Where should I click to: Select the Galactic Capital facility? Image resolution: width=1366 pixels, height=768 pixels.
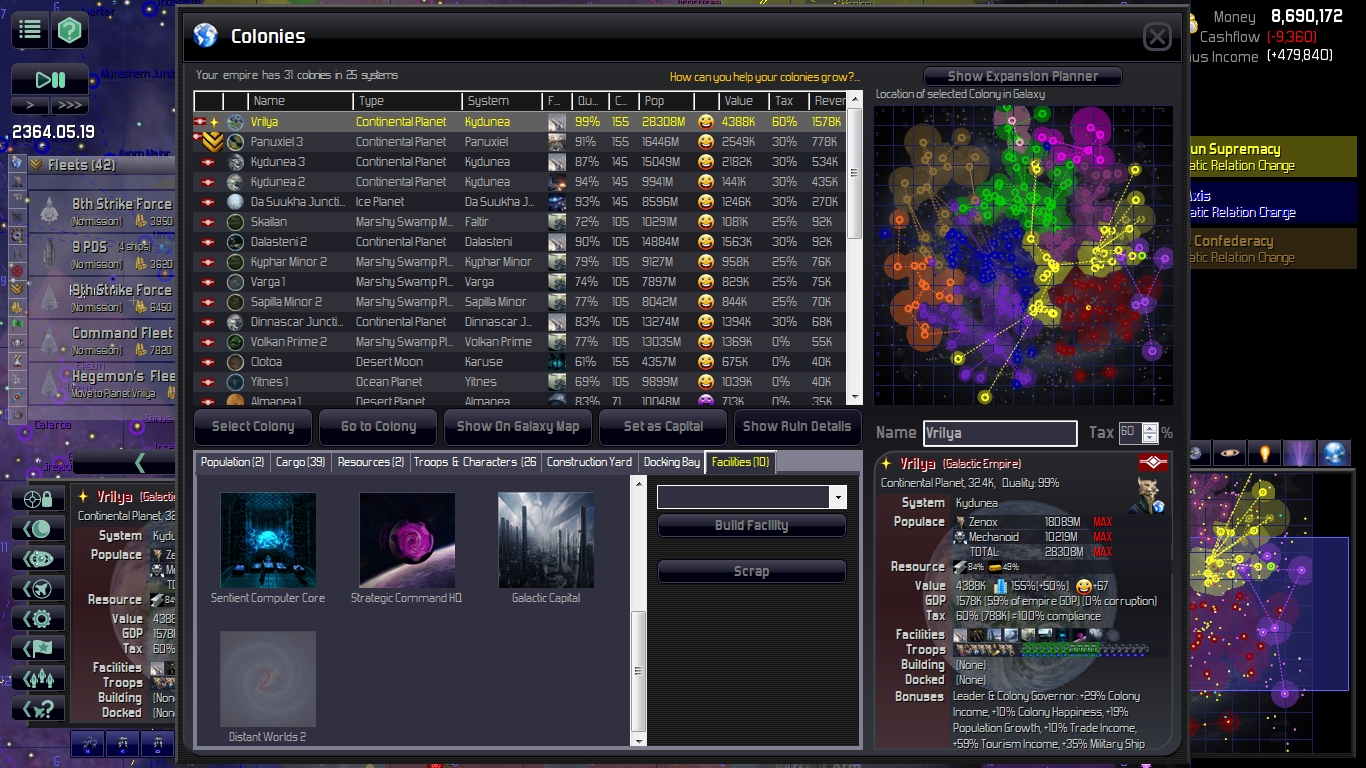click(546, 540)
